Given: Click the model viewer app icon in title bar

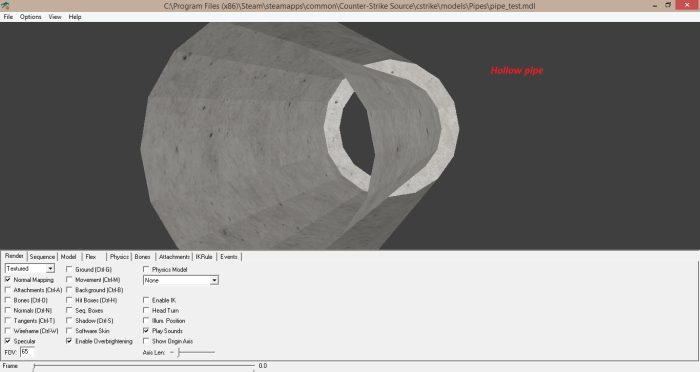Looking at the screenshot, I should click(5, 5).
